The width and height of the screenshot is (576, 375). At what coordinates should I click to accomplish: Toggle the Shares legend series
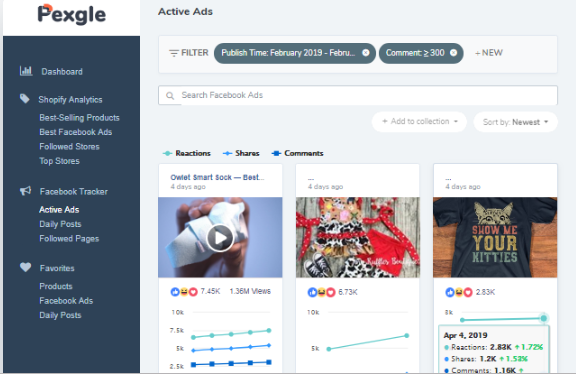(x=241, y=153)
